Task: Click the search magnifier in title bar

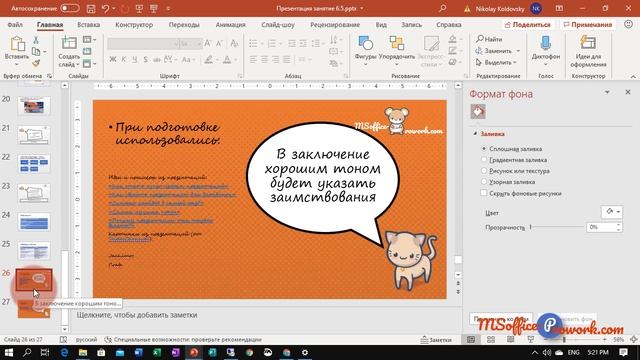Action: pos(442,9)
